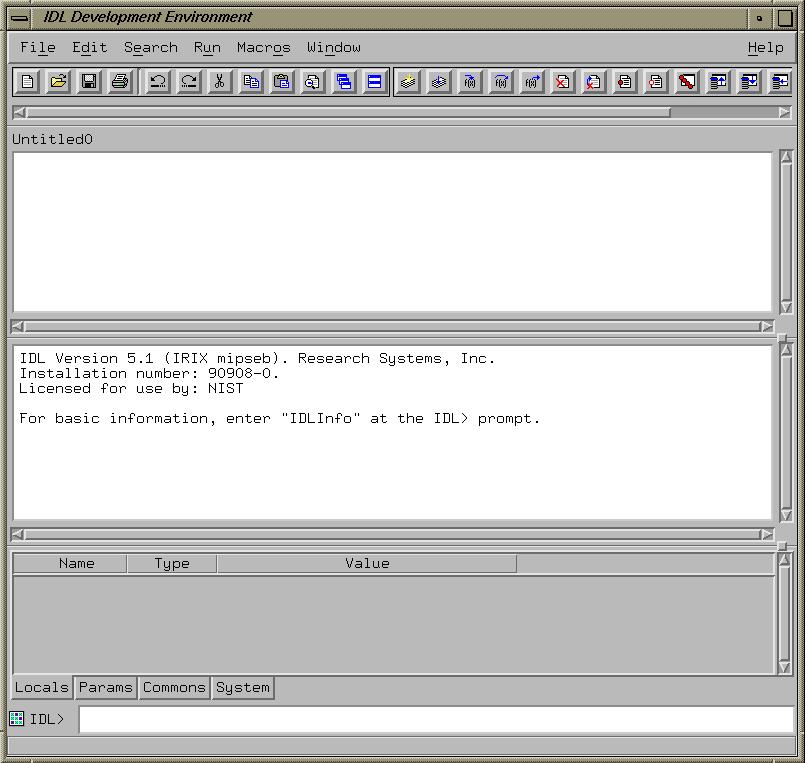The width and height of the screenshot is (805, 763).
Task: Open the Search menu
Action: [150, 47]
